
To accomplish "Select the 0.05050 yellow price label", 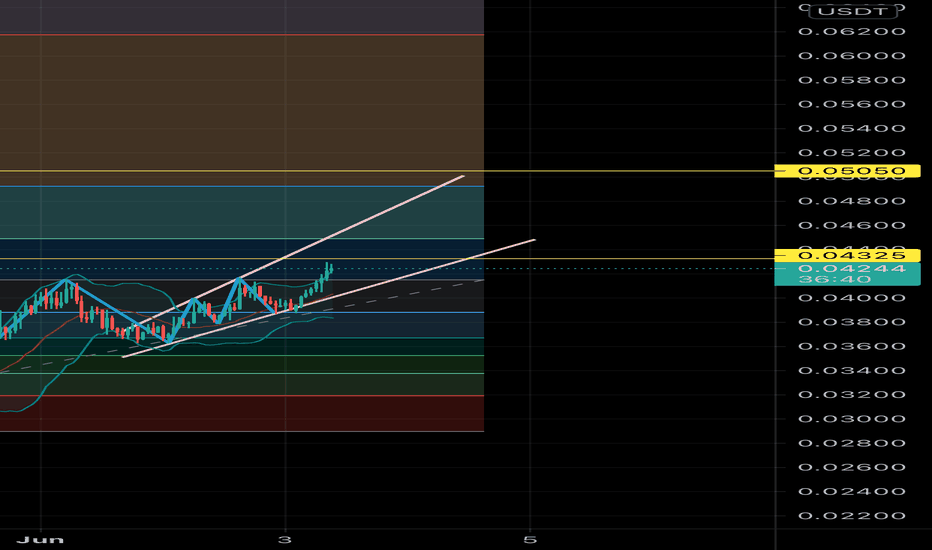I will coord(848,171).
